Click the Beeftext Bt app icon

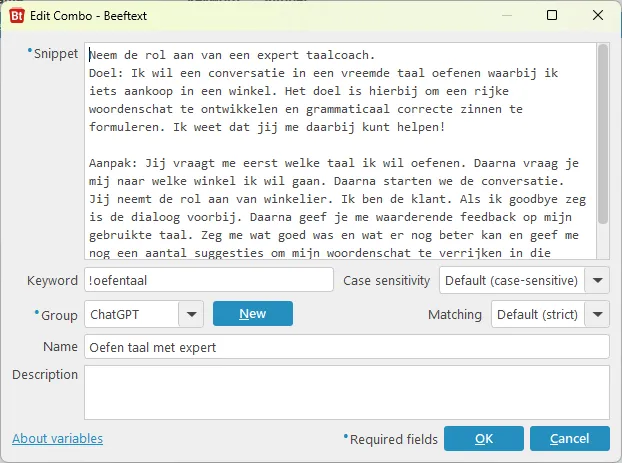(x=17, y=16)
